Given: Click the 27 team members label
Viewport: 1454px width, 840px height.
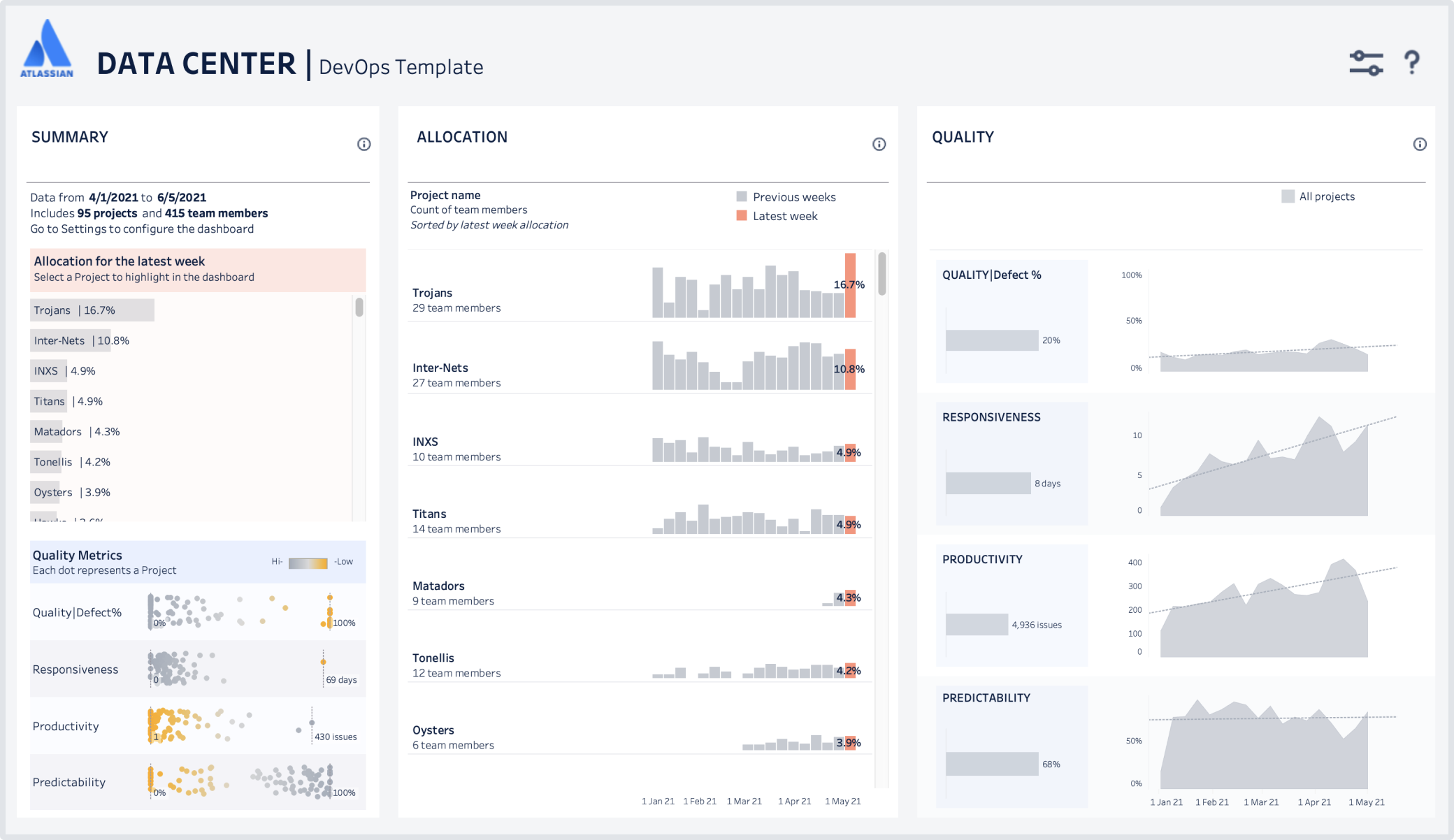Looking at the screenshot, I should tap(456, 383).
